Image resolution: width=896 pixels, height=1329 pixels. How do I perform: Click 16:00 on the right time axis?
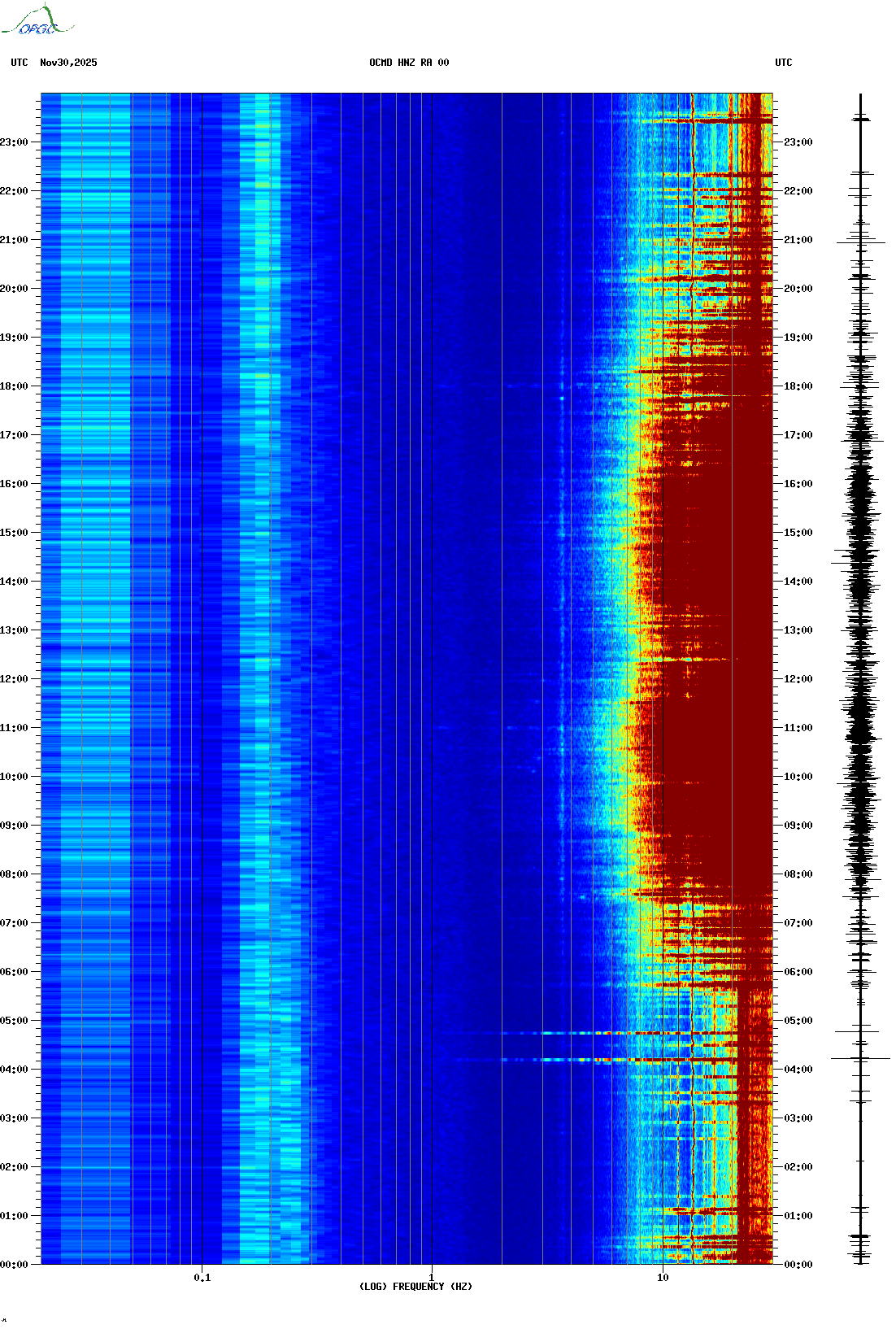pyautogui.click(x=798, y=484)
